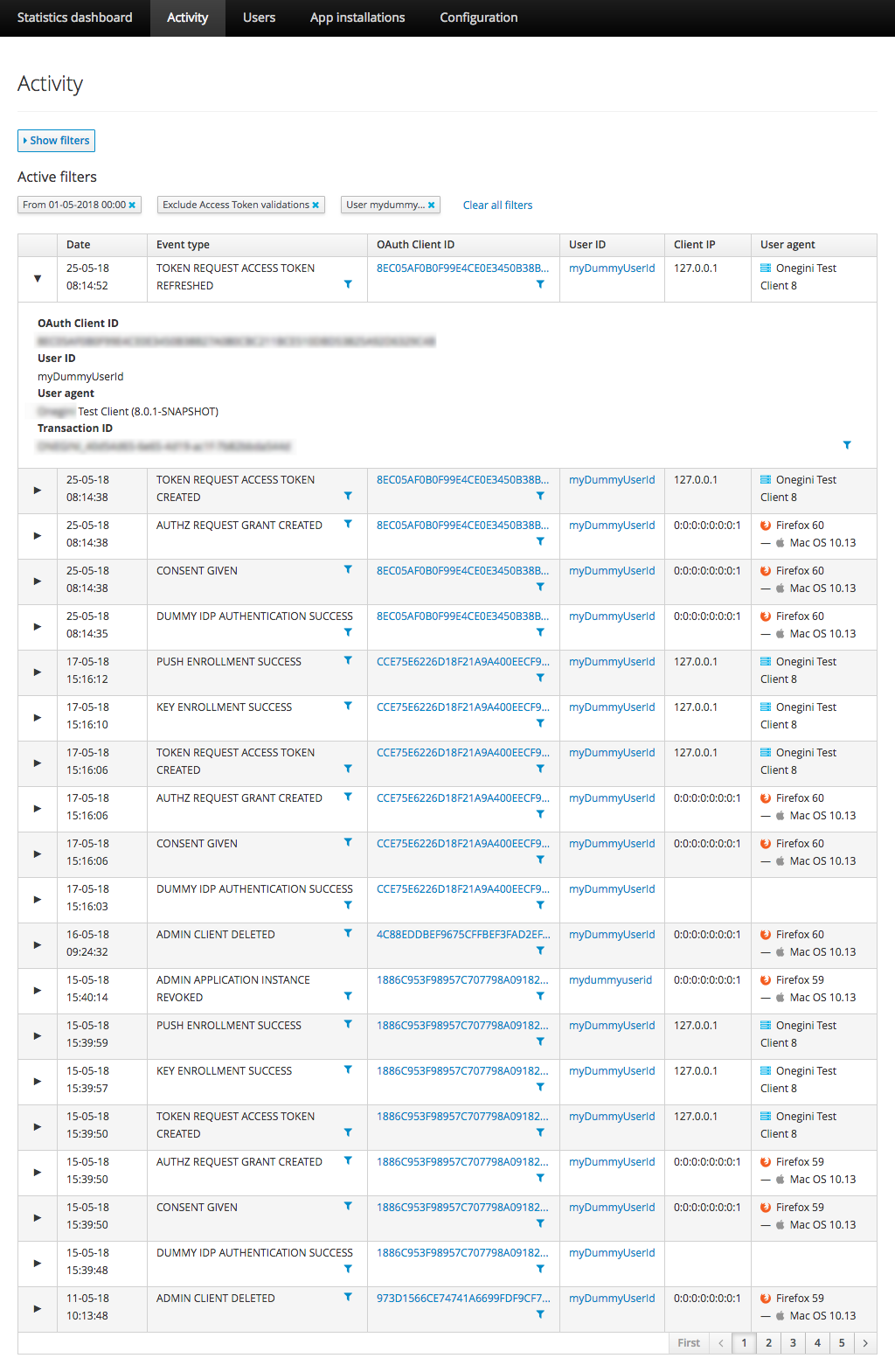Filter by TOKEN REQUEST ACCESS TOKEN REFRESHED event
This screenshot has height=1372, width=895.
tap(348, 284)
